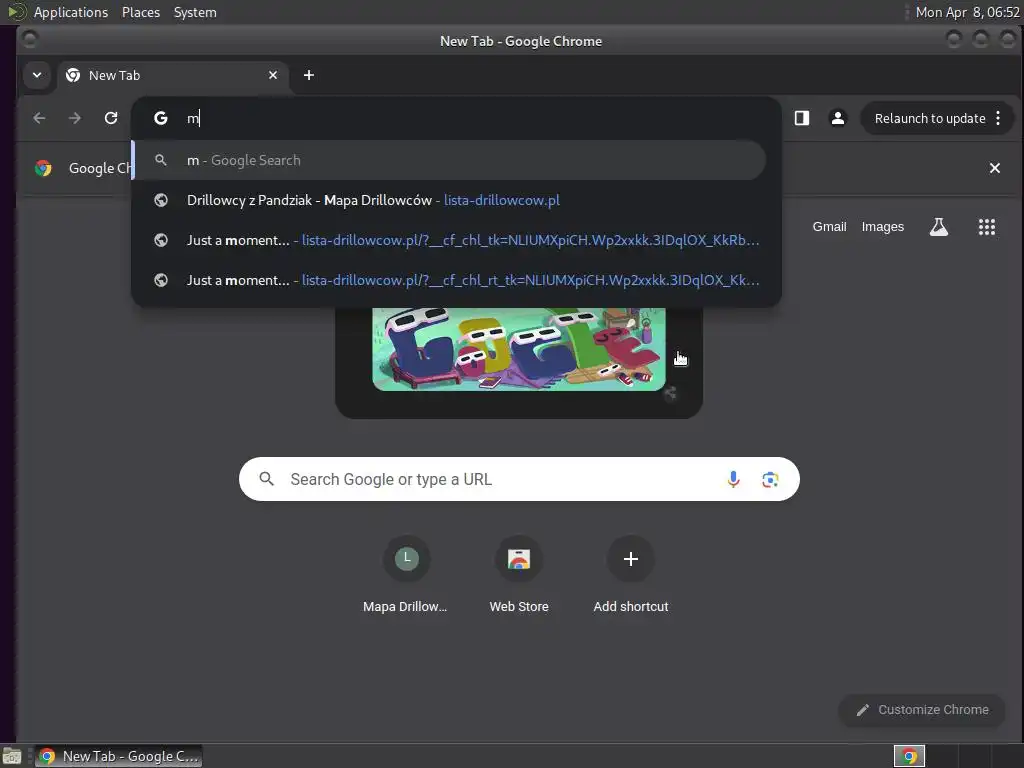This screenshot has height=768, width=1024.
Task: Select the New Tab browser tab
Action: tap(173, 75)
